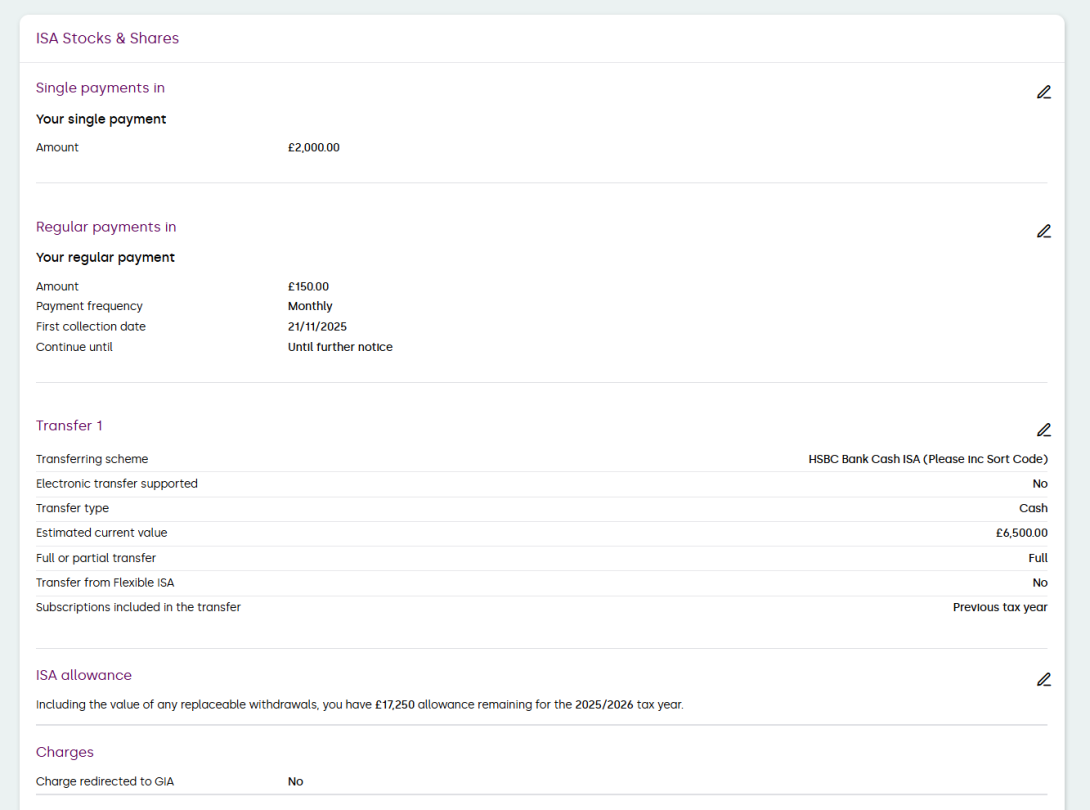The image size is (1090, 810).
Task: Click the Previous tax year subscriptions value
Action: (x=1000, y=607)
